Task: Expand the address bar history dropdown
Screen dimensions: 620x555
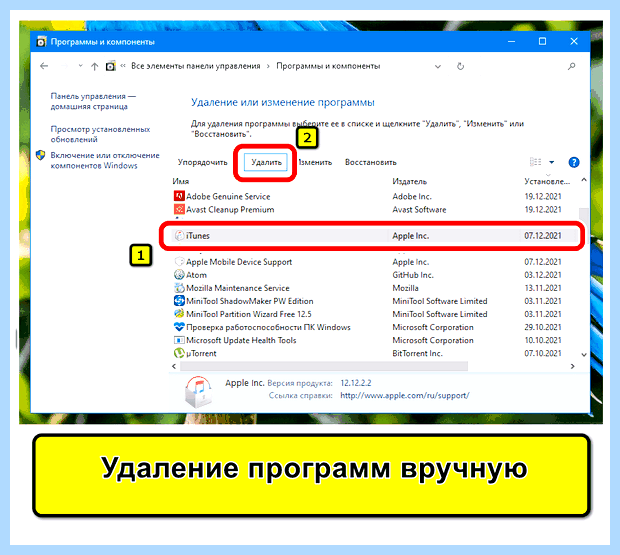Action: 438,66
